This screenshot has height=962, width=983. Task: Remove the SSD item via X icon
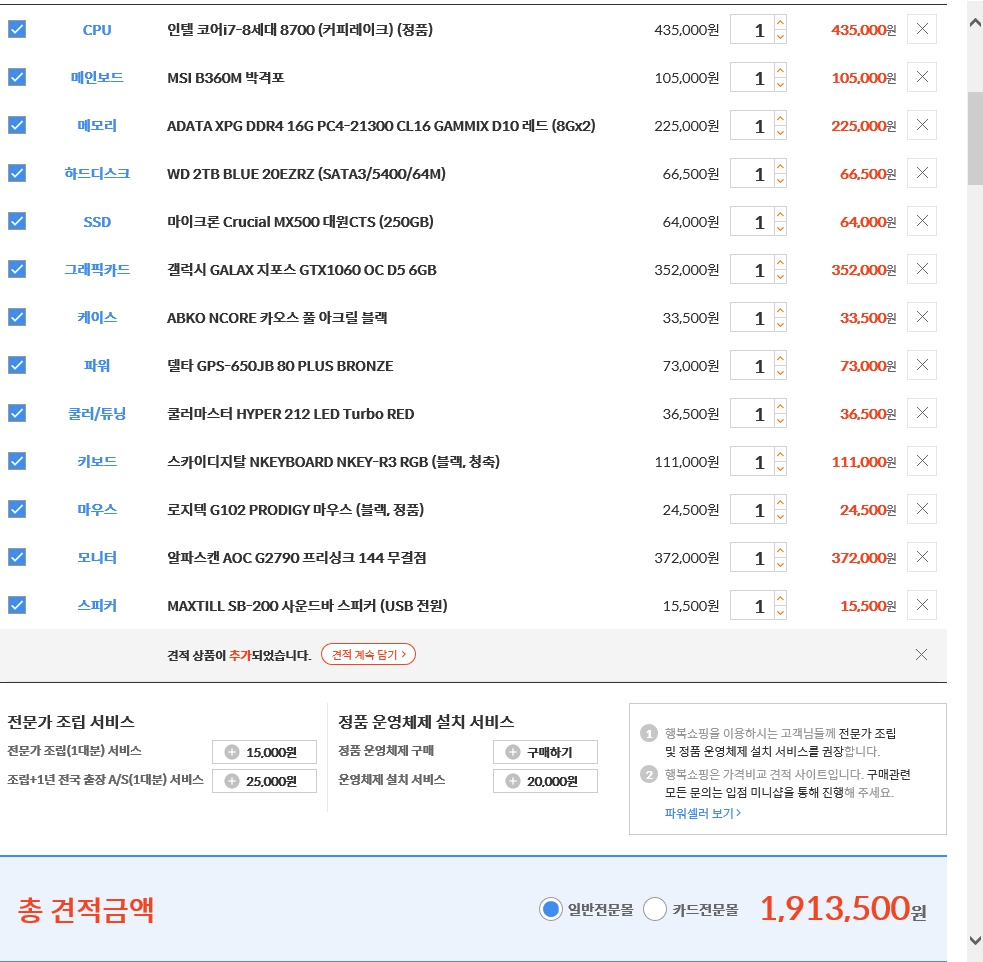(x=922, y=221)
